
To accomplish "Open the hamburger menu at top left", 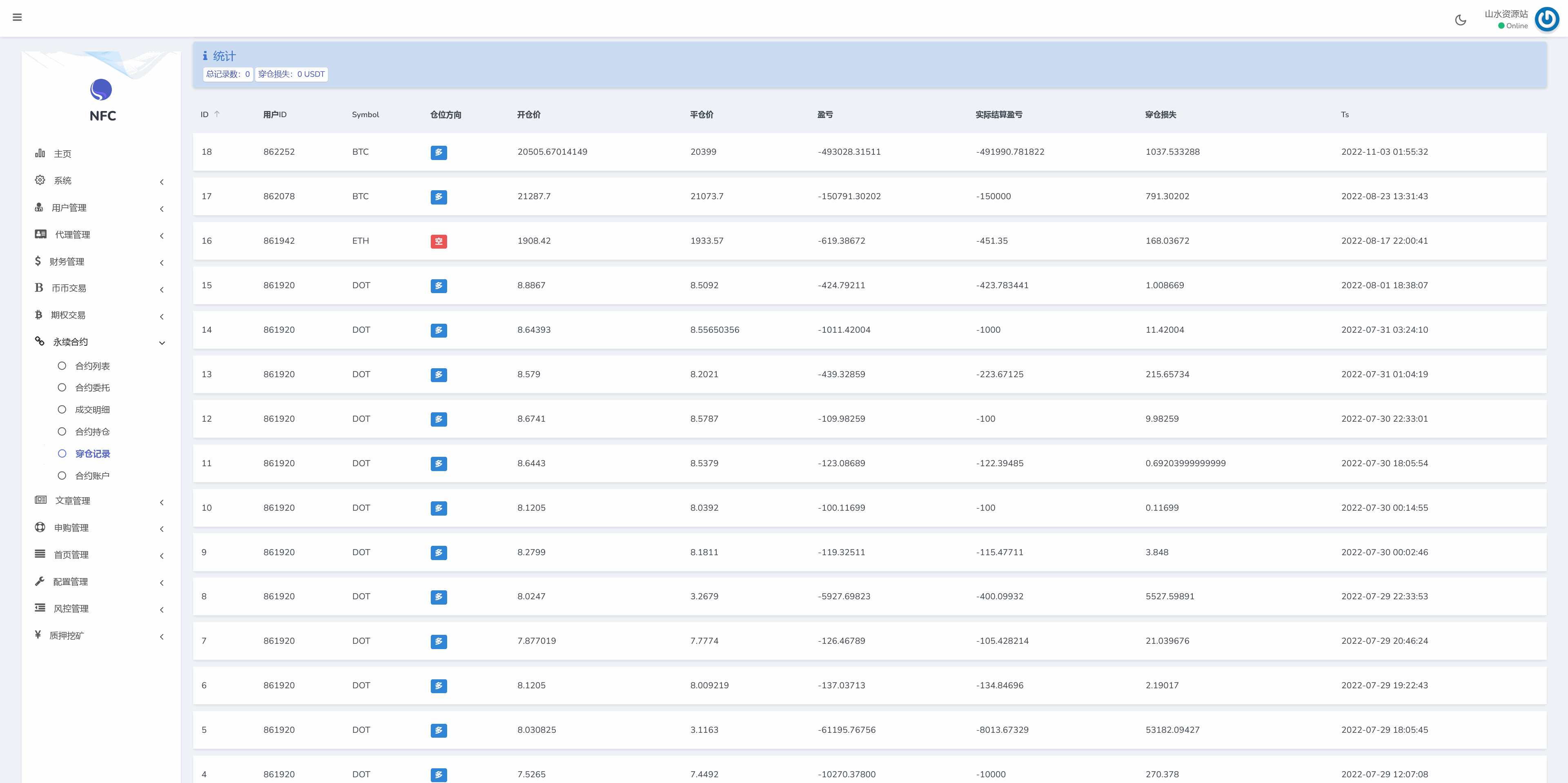I will click(x=17, y=17).
